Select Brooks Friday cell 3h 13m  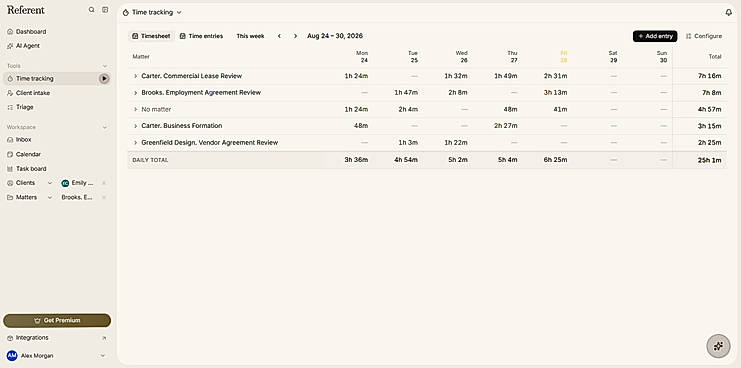pyautogui.click(x=556, y=93)
